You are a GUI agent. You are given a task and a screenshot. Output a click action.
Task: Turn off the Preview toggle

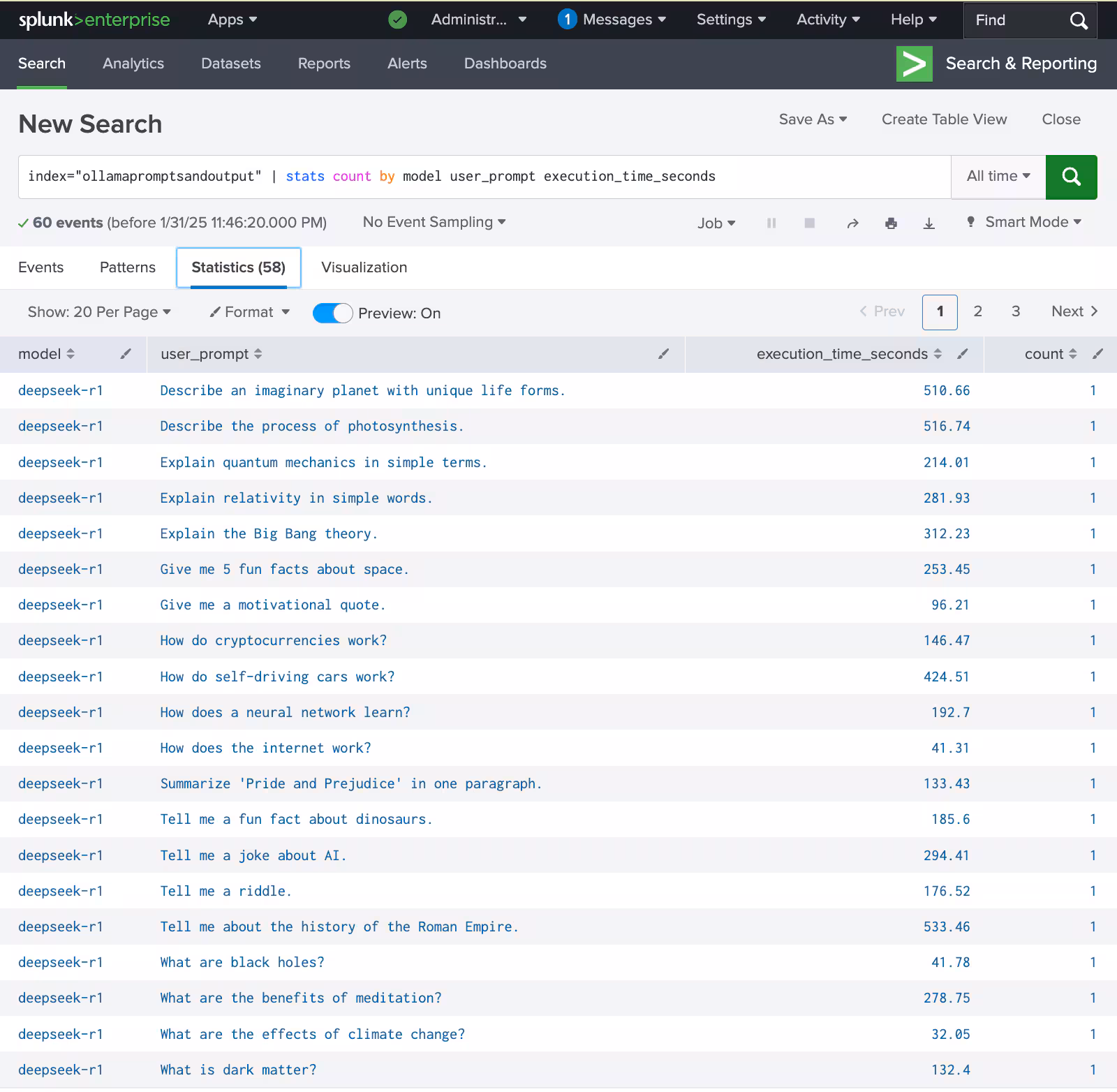pyautogui.click(x=332, y=313)
